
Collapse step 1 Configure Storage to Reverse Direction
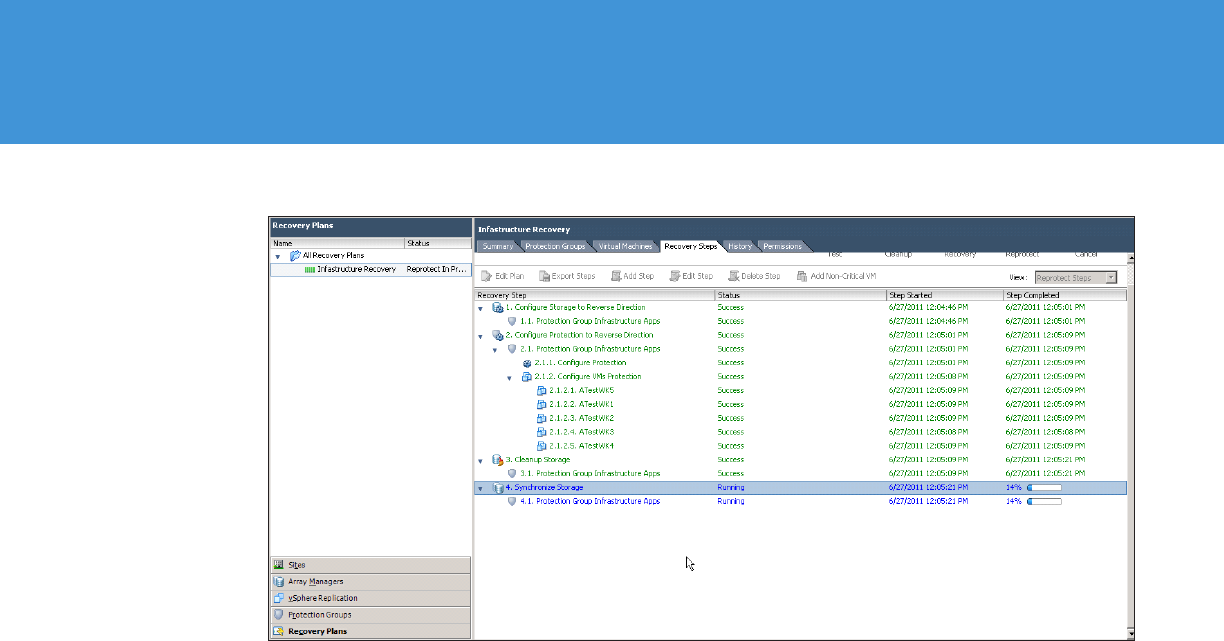pyautogui.click(x=481, y=308)
